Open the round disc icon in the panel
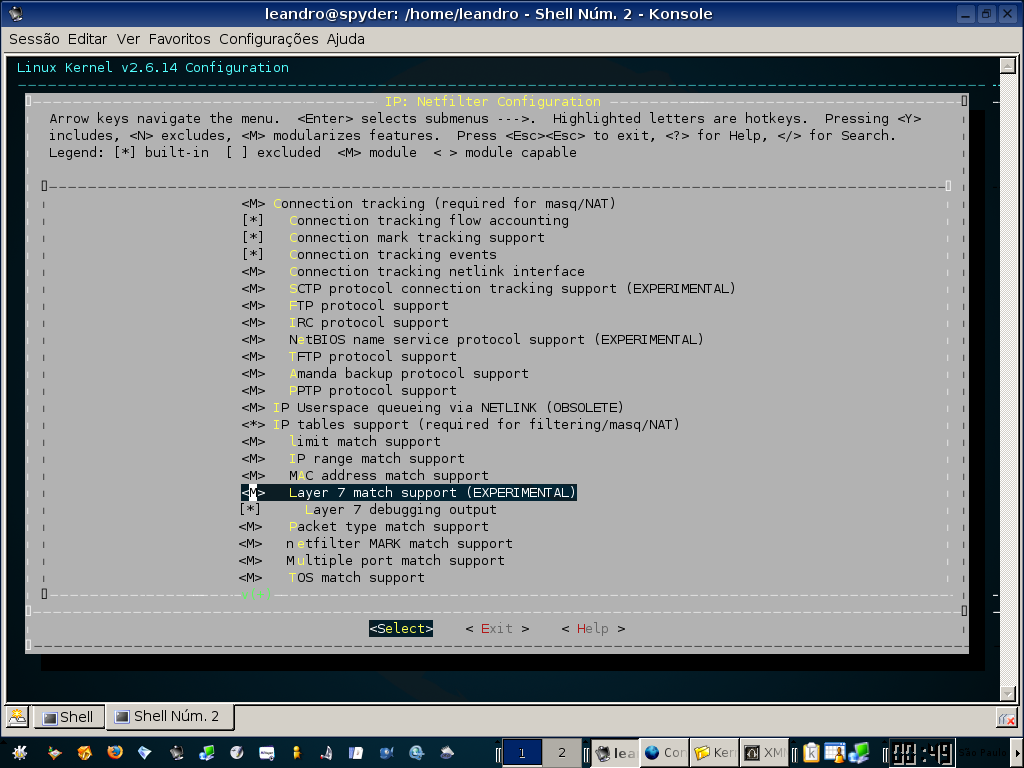Screen dimensions: 1024x768 [x=236, y=752]
